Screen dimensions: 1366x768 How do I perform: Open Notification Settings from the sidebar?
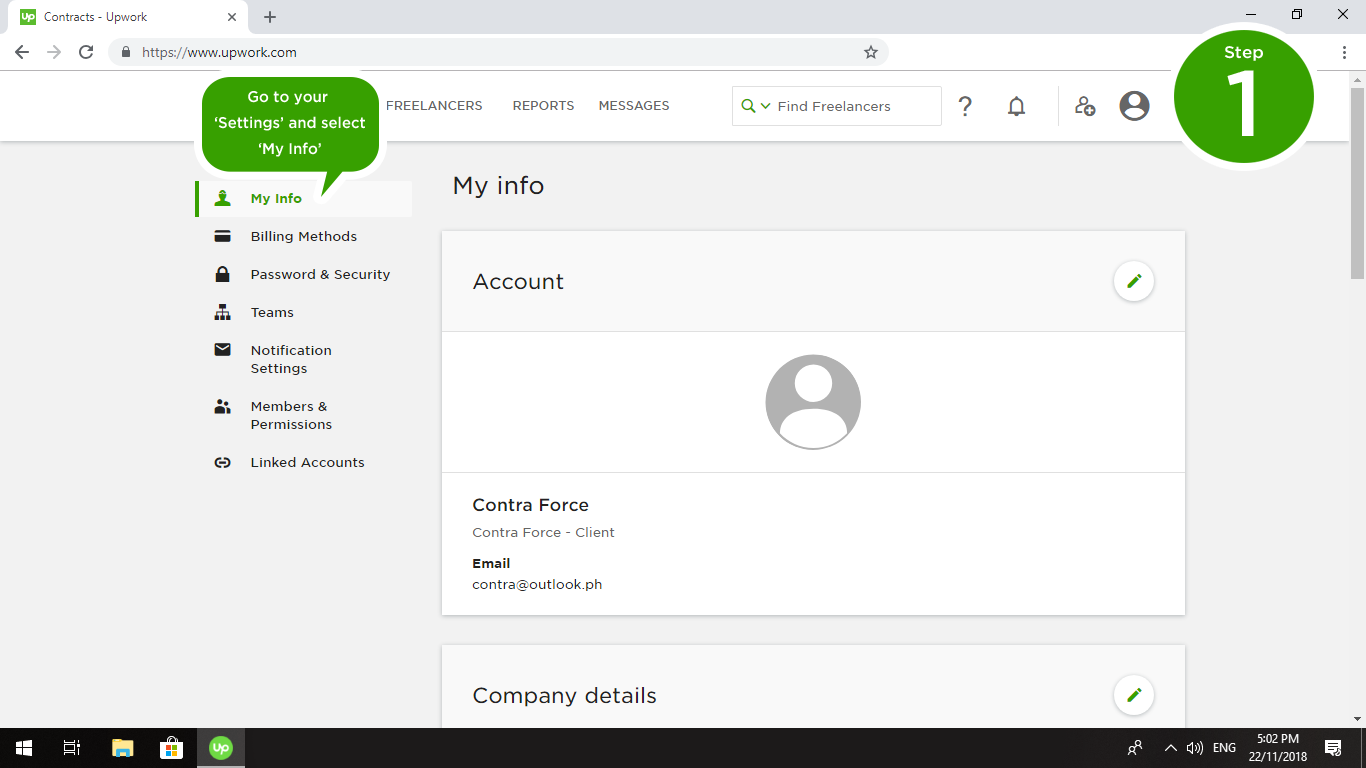[x=291, y=359]
